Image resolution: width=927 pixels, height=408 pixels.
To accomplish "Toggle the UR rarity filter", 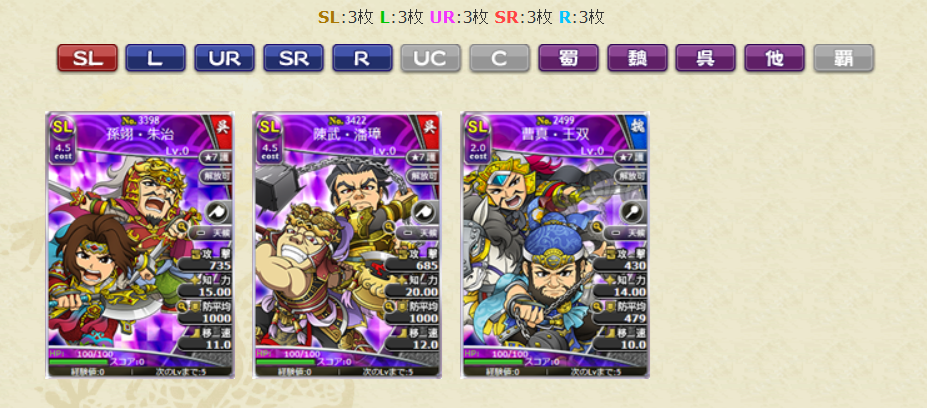I will coord(225,58).
